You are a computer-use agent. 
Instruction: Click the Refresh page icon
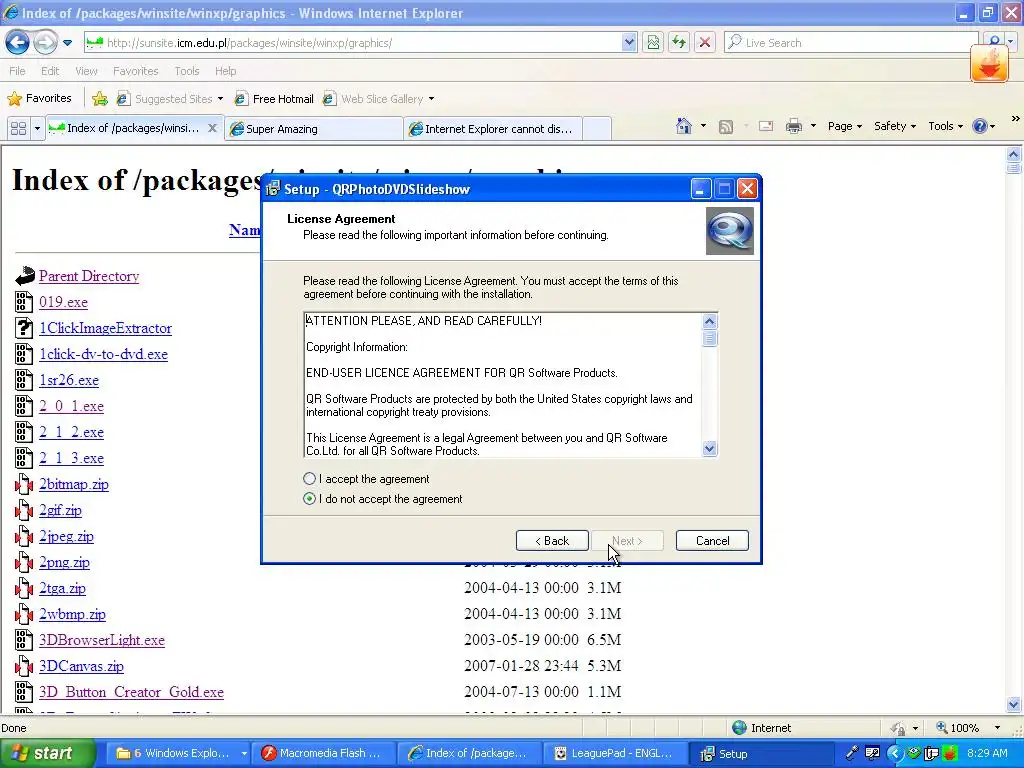(679, 43)
